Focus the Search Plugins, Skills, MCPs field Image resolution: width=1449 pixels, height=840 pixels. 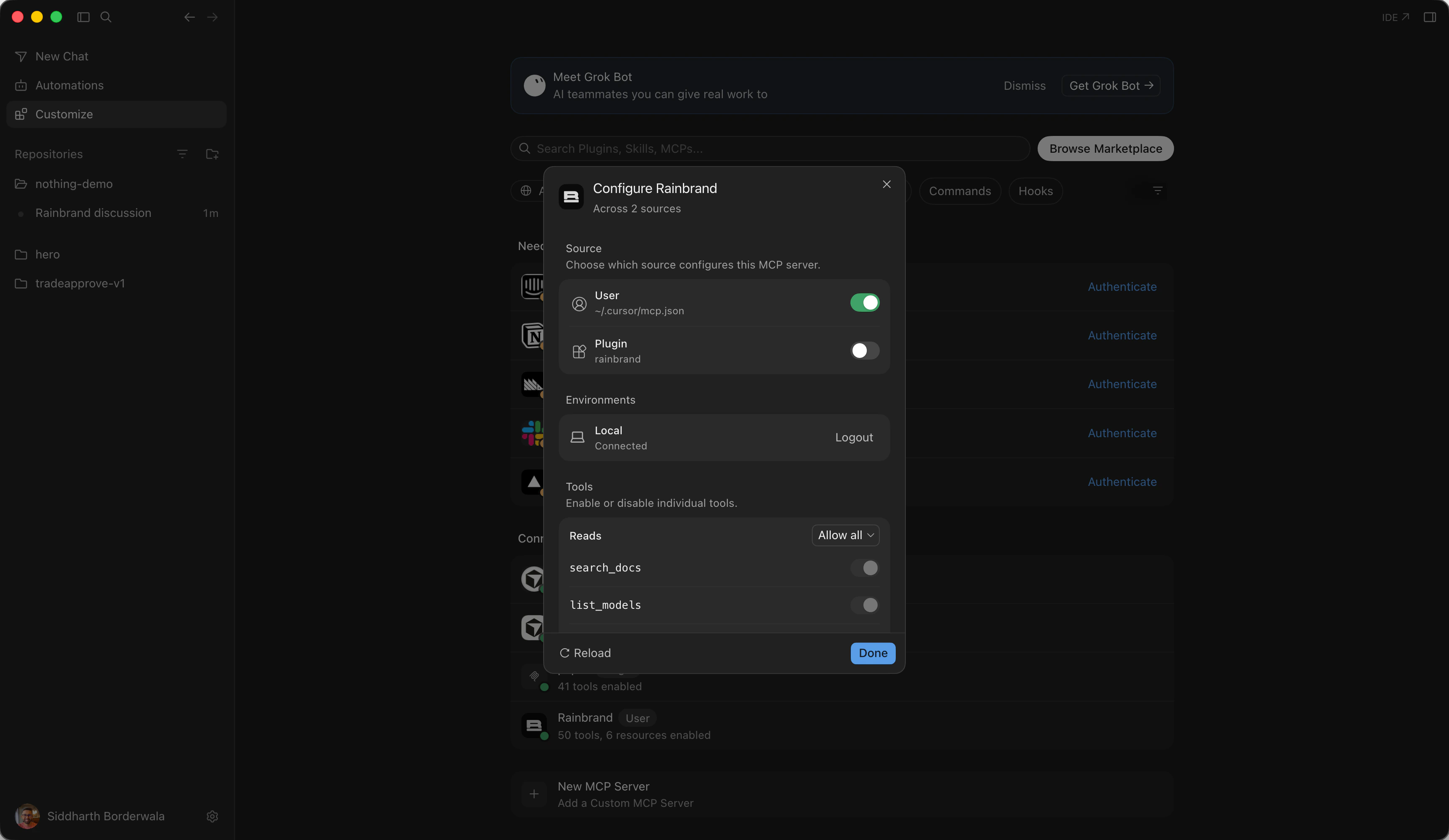[770, 149]
